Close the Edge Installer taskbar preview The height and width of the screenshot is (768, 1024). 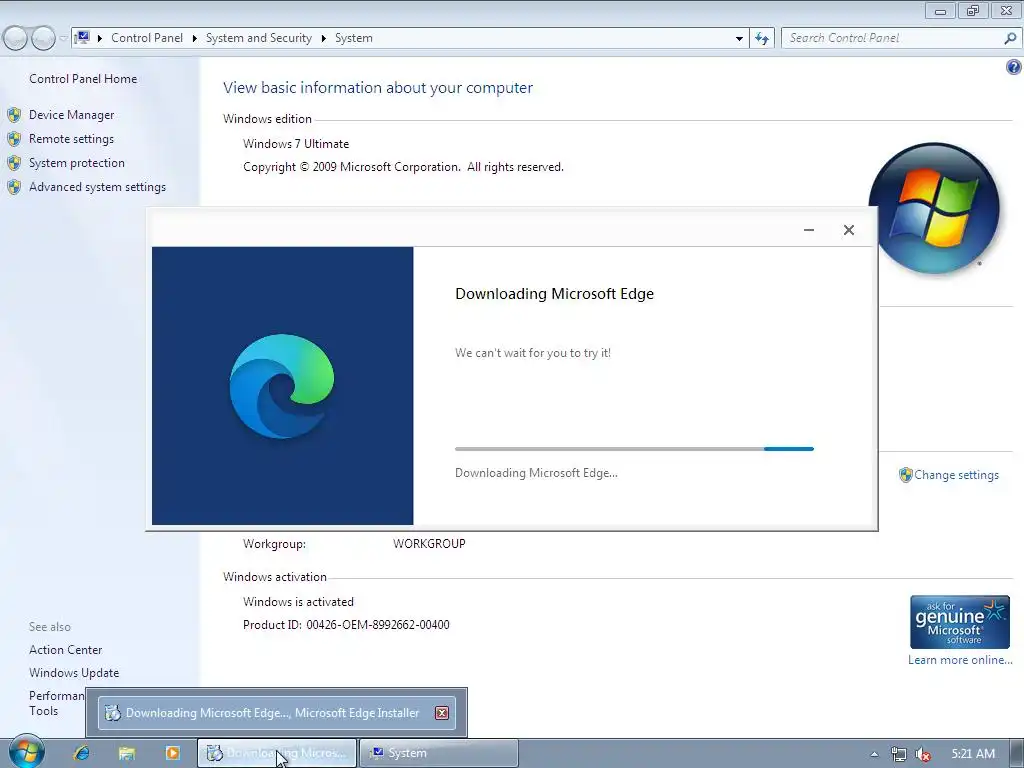pos(442,713)
